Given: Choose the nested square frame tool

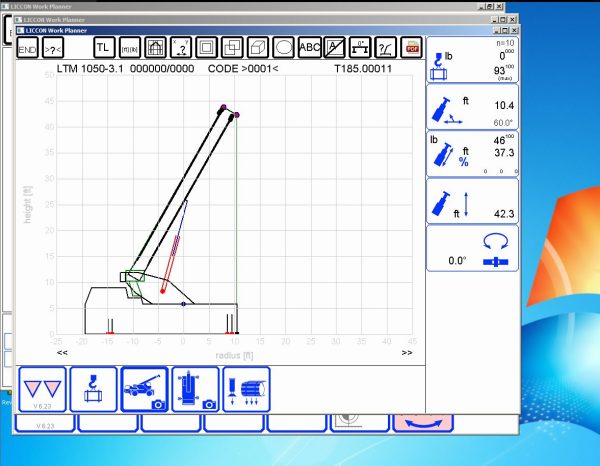Looking at the screenshot, I should pyautogui.click(x=207, y=48).
